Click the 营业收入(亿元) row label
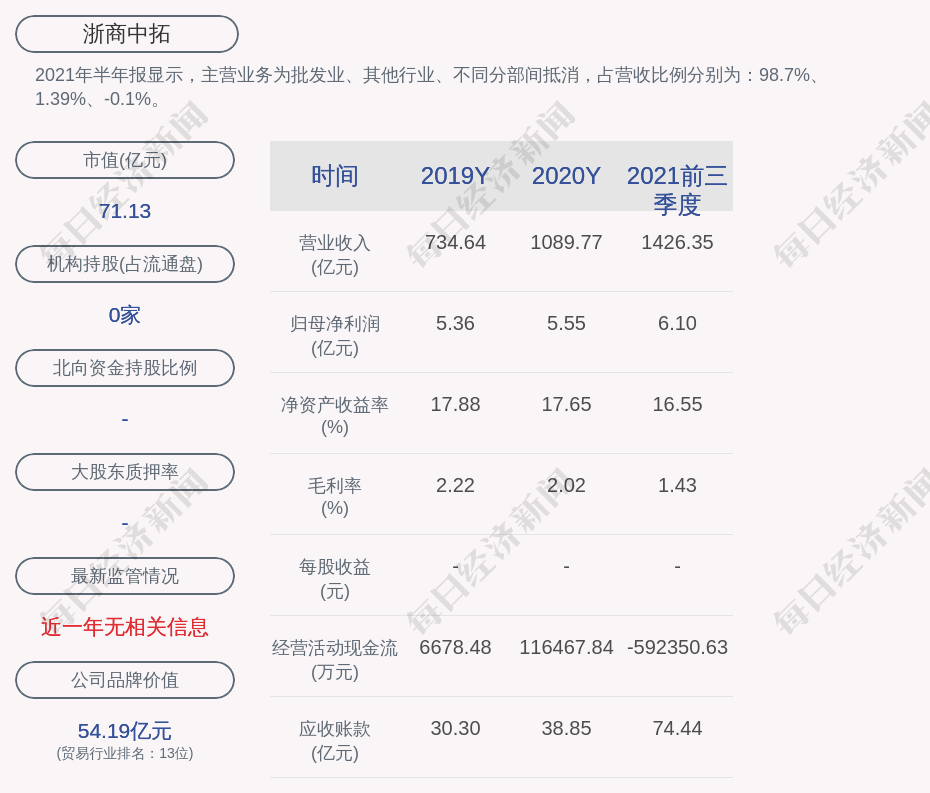 335,255
